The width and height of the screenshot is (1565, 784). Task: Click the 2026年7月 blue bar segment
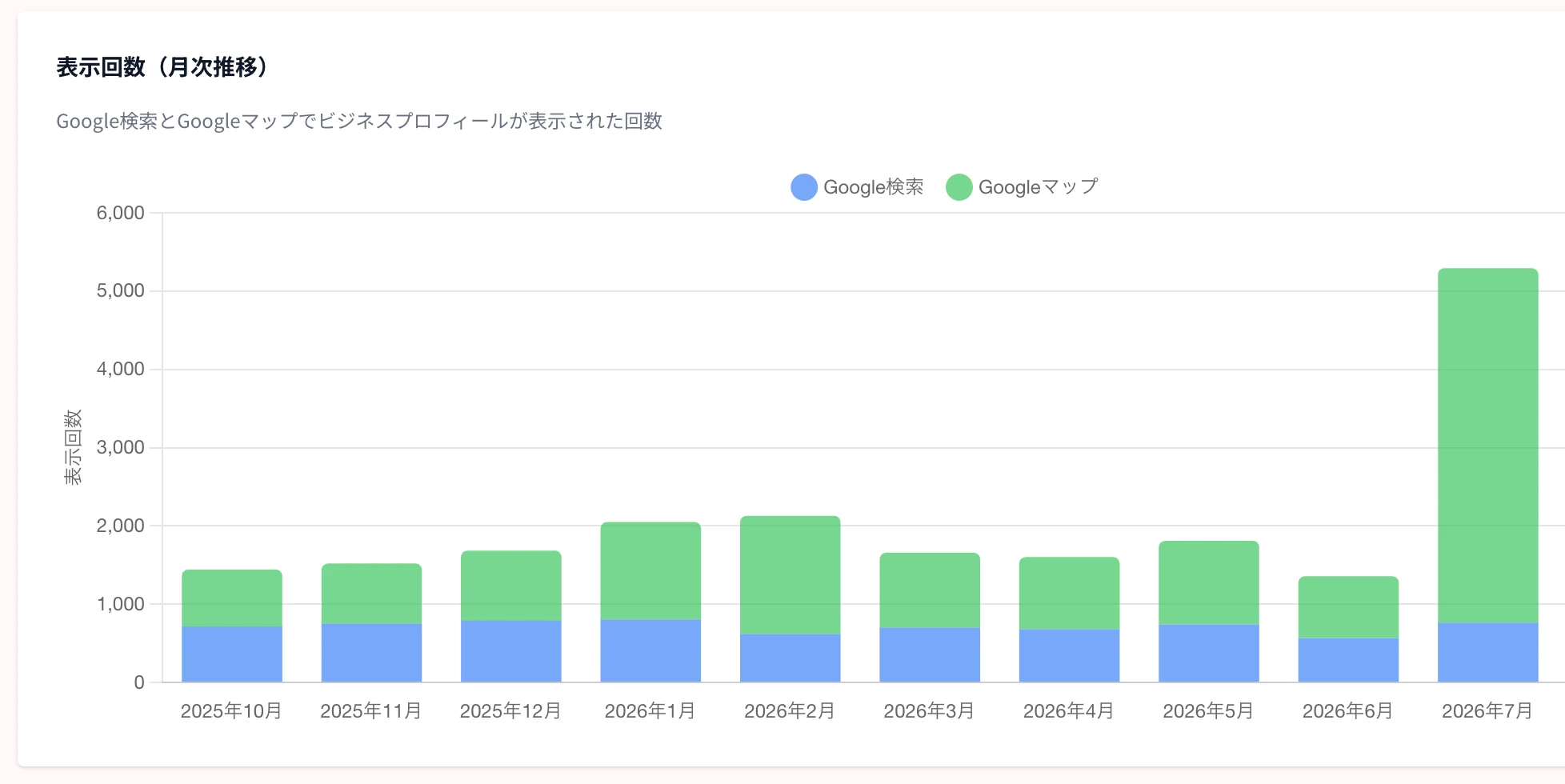pos(1488,653)
